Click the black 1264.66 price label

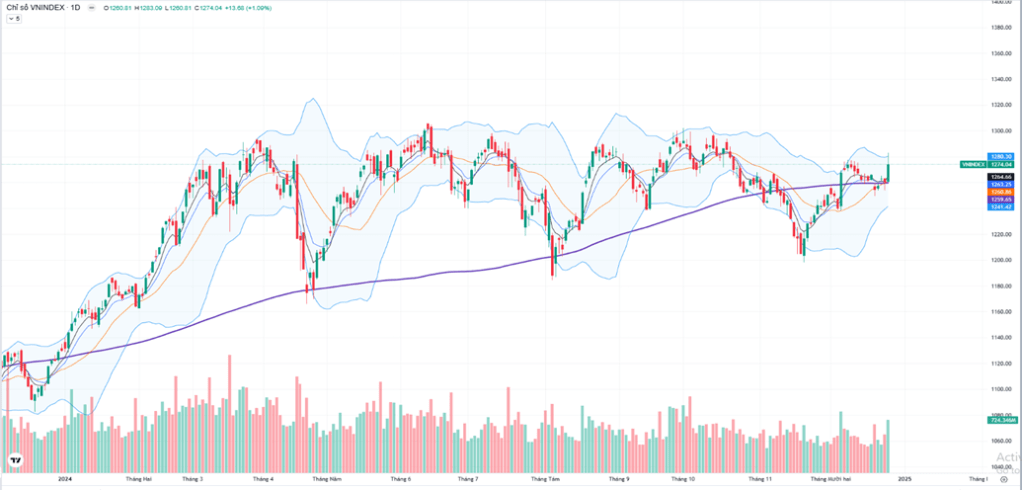1002,177
